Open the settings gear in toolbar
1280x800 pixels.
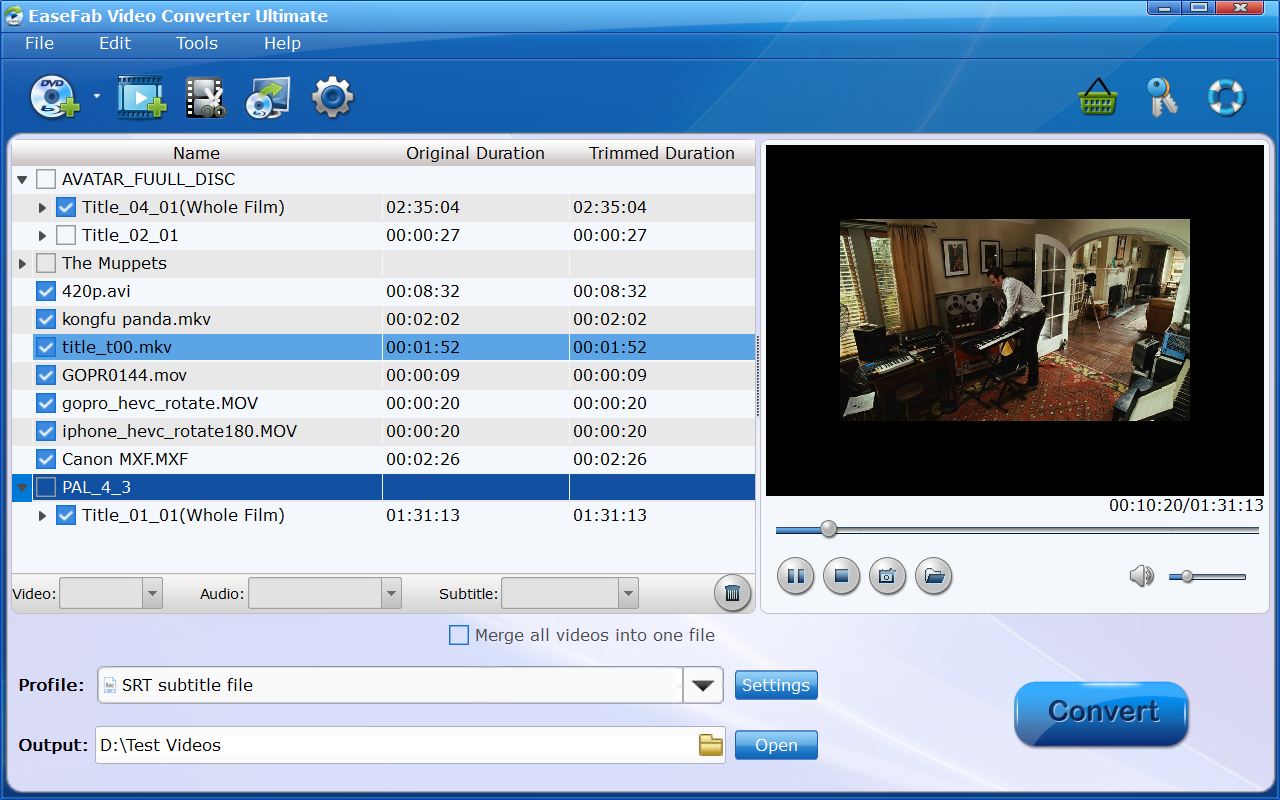(x=332, y=97)
